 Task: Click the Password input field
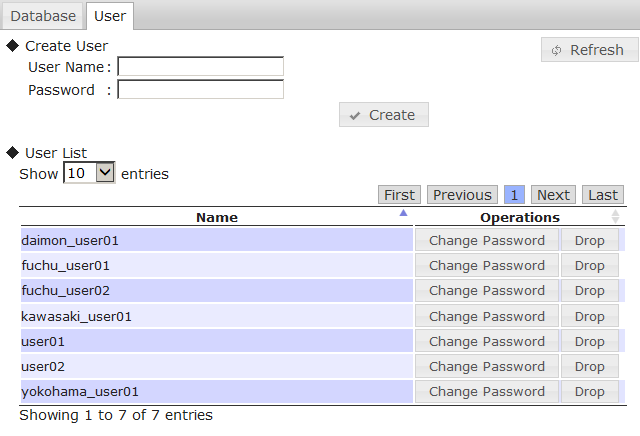point(200,90)
